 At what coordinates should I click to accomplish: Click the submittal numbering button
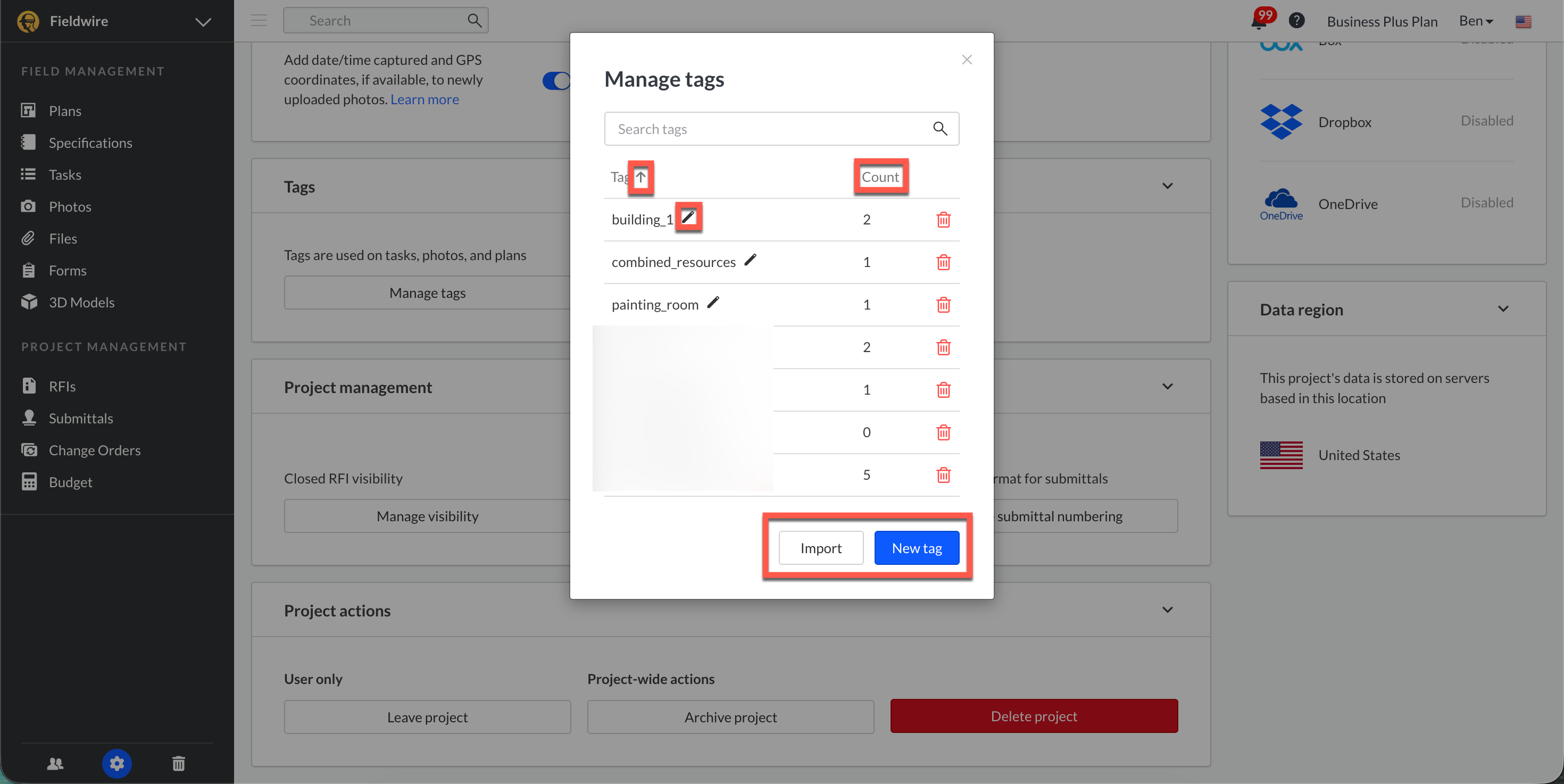point(1086,516)
